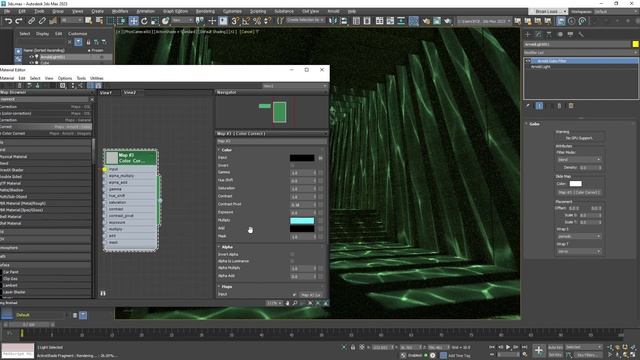Click the Maps Input map button in Material Editor

311,295
